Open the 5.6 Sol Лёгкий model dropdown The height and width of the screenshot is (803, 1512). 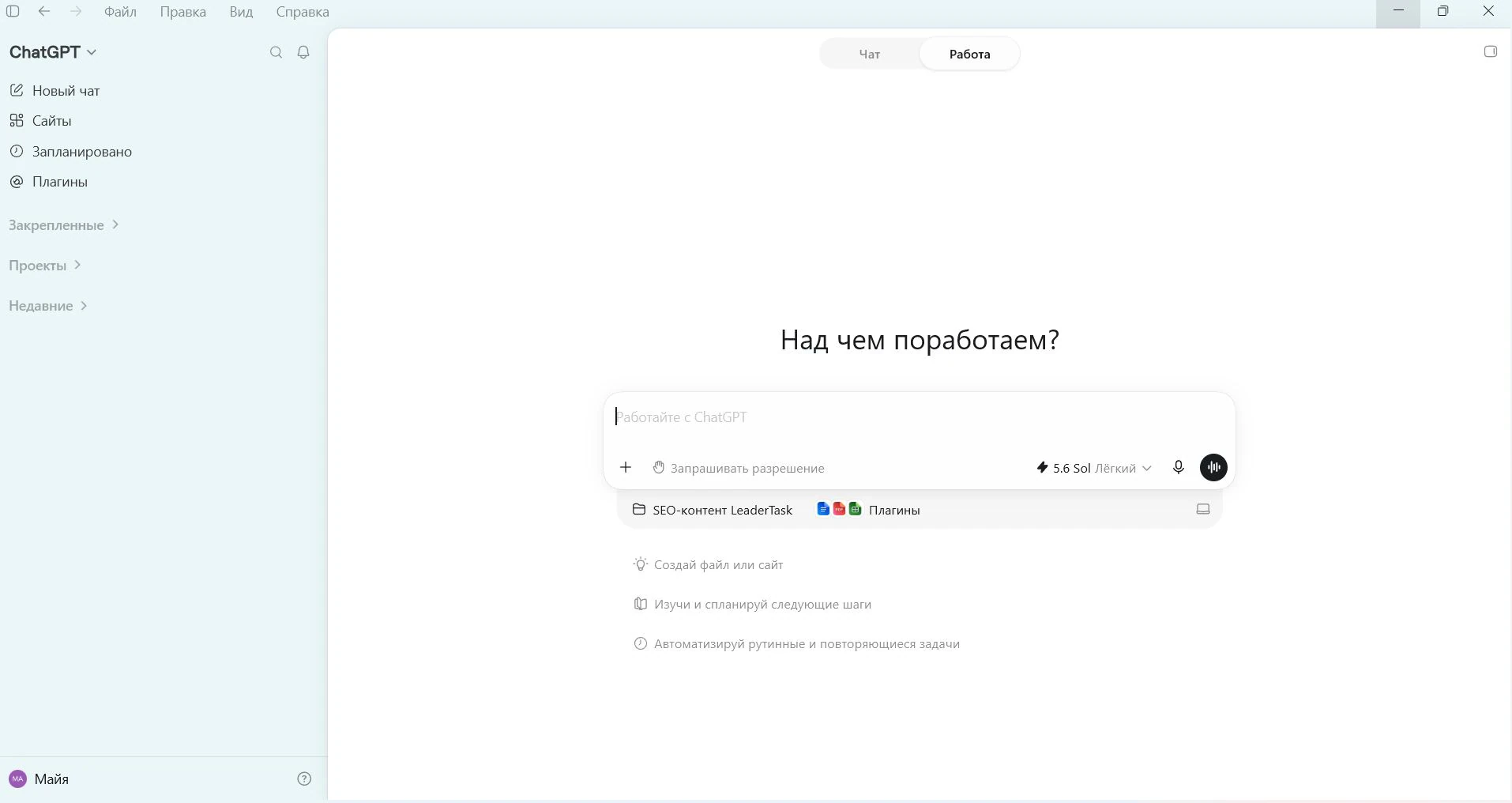point(1094,468)
